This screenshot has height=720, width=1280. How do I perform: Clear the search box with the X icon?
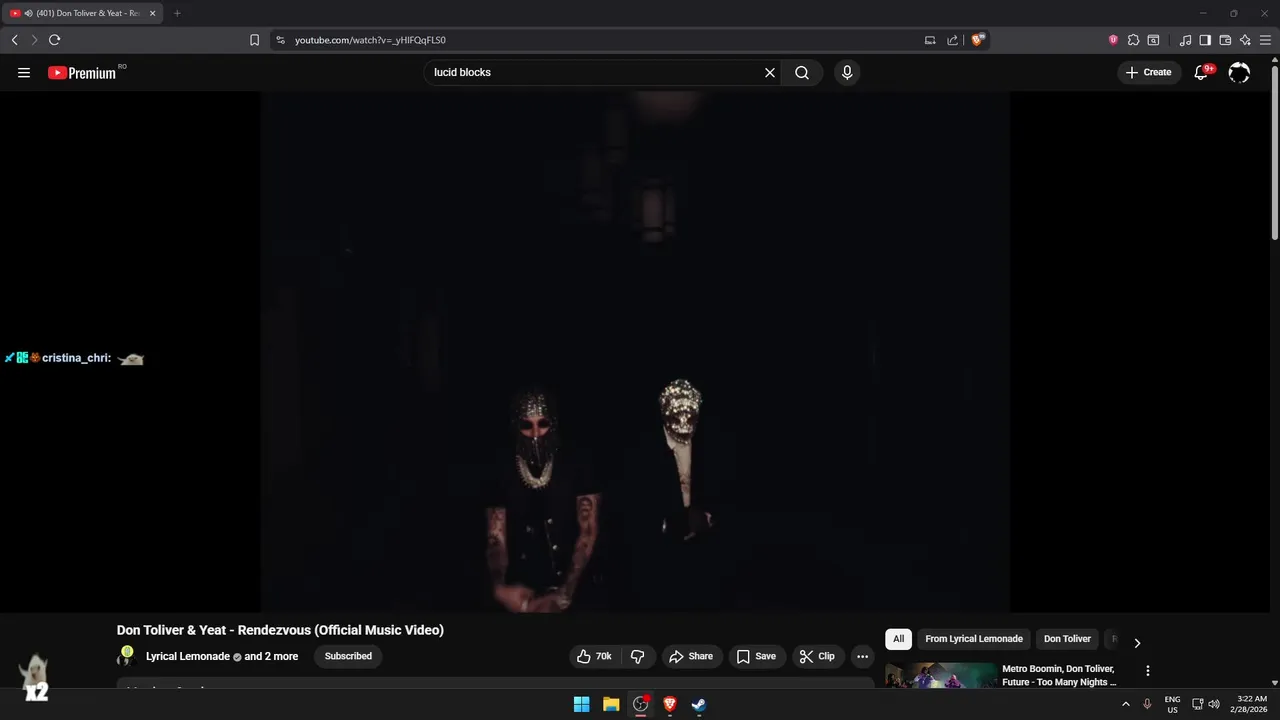click(x=770, y=72)
